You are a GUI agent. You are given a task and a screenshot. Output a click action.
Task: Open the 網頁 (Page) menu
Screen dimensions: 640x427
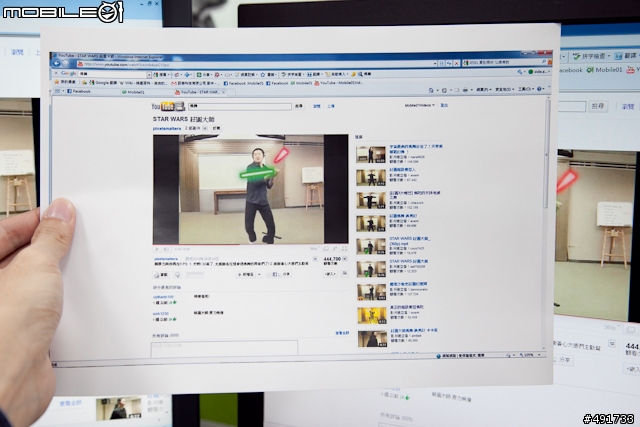click(483, 89)
